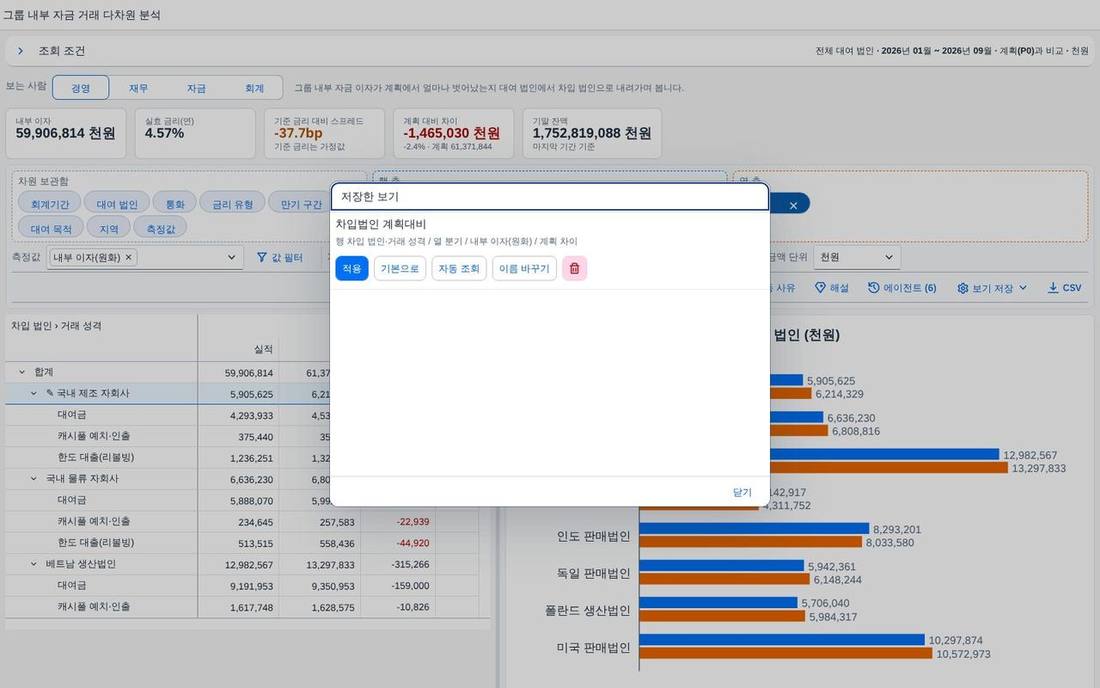Collapse the 합계 row
Image resolution: width=1100 pixels, height=688 pixels.
coord(22,372)
